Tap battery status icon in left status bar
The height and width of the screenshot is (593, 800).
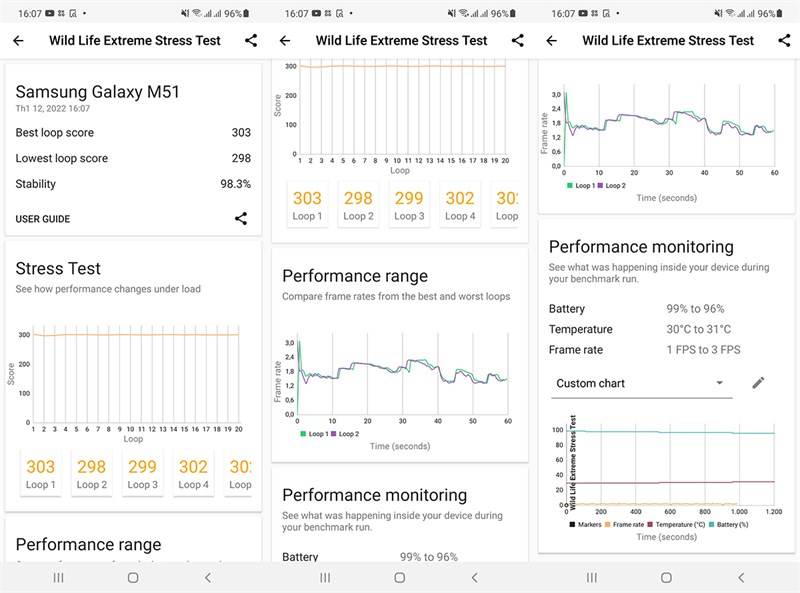246,13
